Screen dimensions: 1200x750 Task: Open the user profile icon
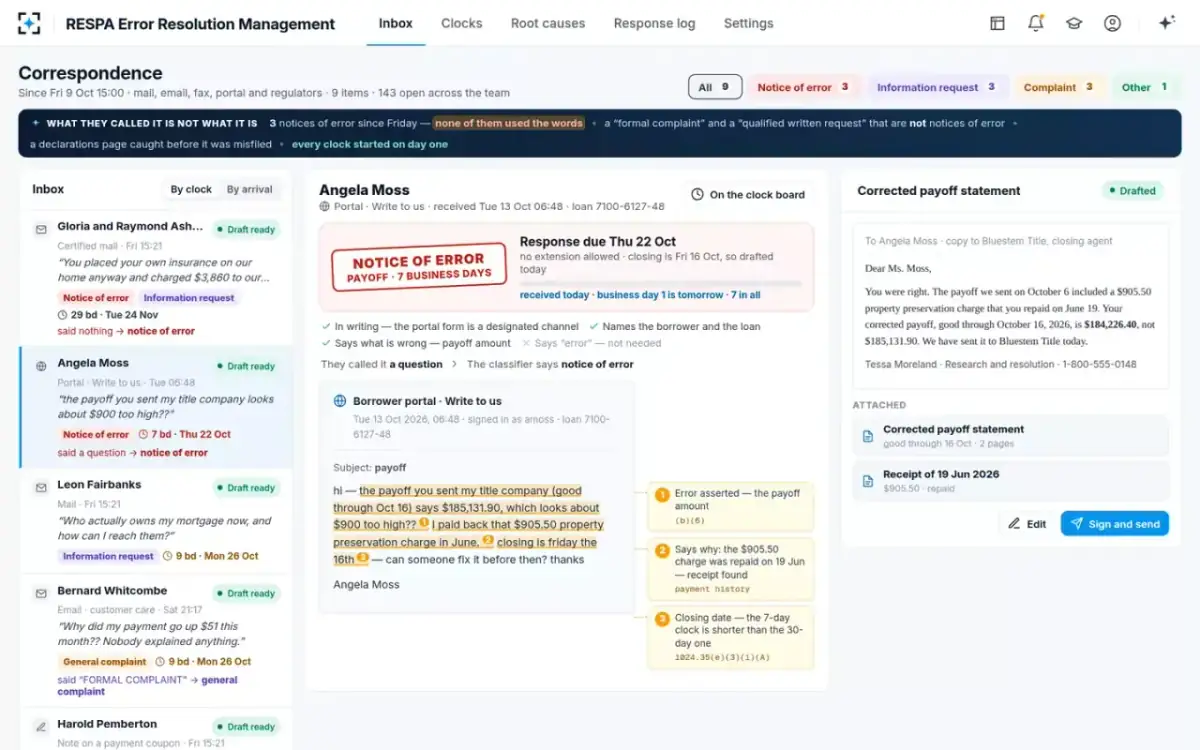tap(1112, 23)
